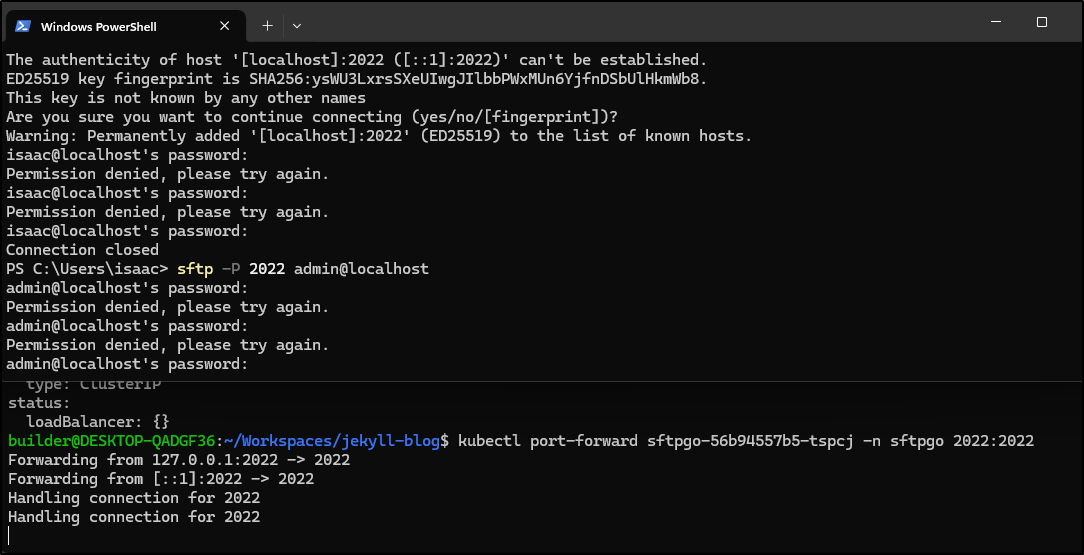Expand the new-tab profile dropdown
This screenshot has width=1084, height=555.
click(297, 26)
